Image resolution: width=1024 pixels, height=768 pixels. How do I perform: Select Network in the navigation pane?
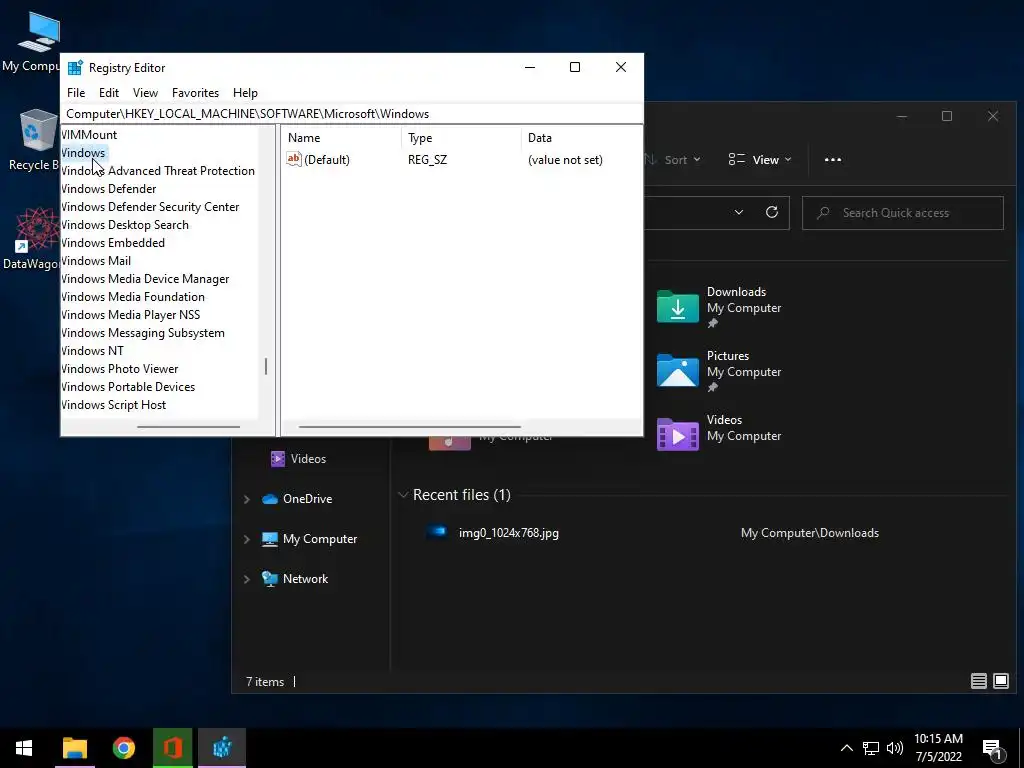coord(295,579)
